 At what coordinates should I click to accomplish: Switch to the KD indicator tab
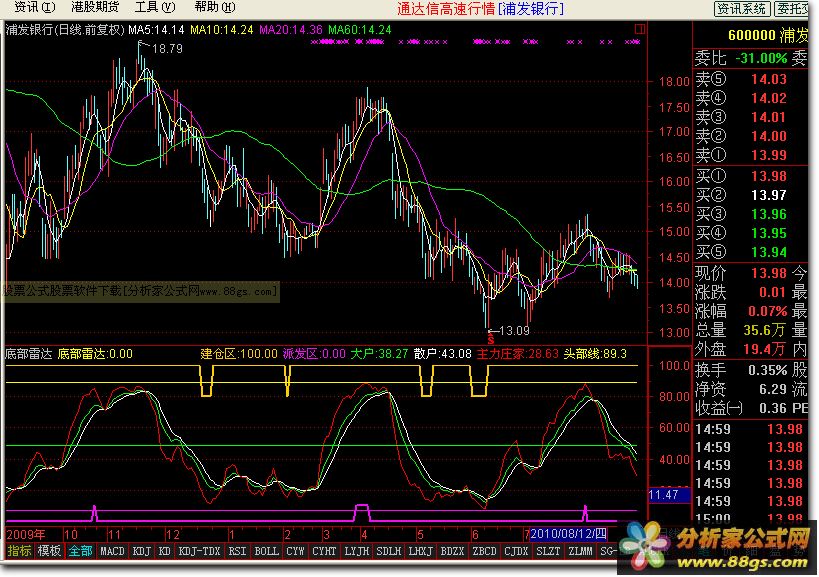point(165,550)
